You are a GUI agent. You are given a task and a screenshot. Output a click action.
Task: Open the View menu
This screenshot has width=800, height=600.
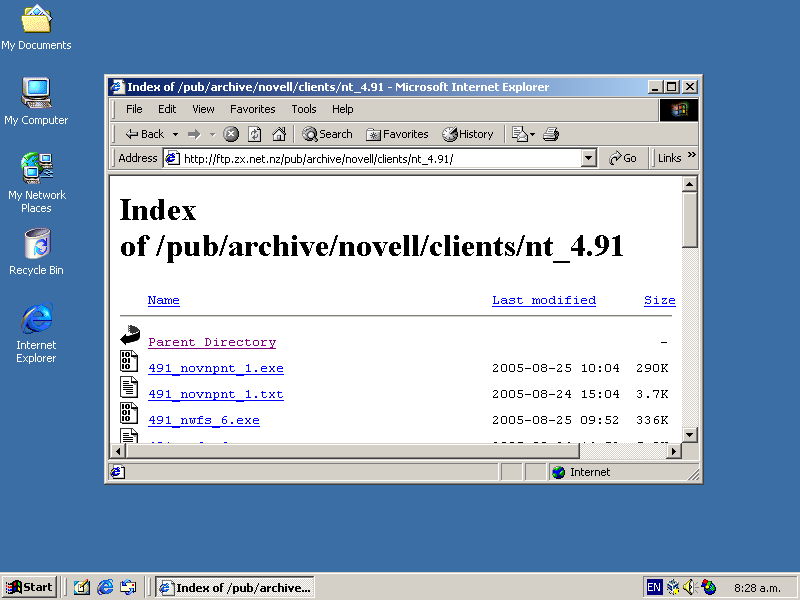[x=203, y=109]
